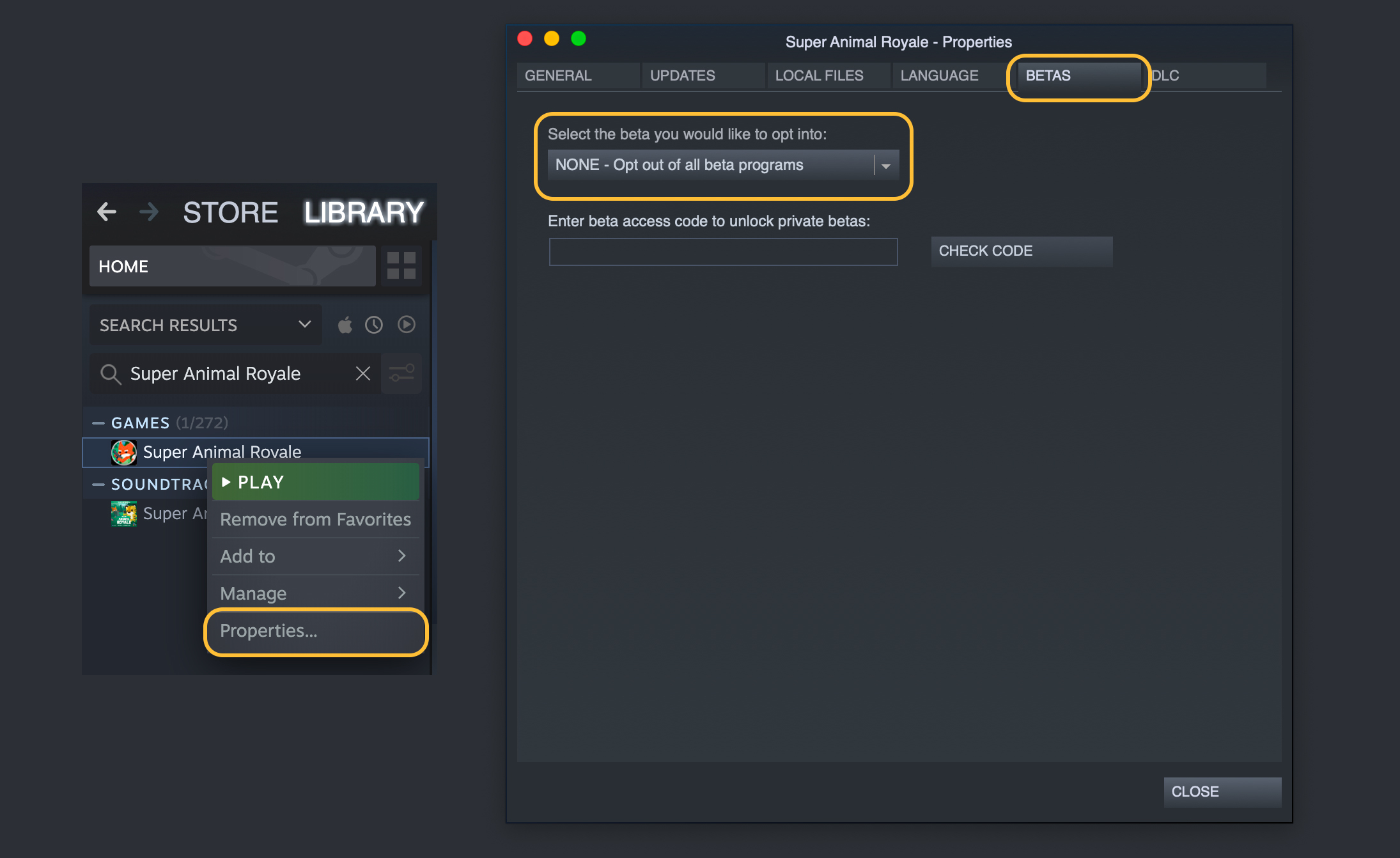
Task: Switch to the UPDATES tab
Action: click(x=703, y=75)
